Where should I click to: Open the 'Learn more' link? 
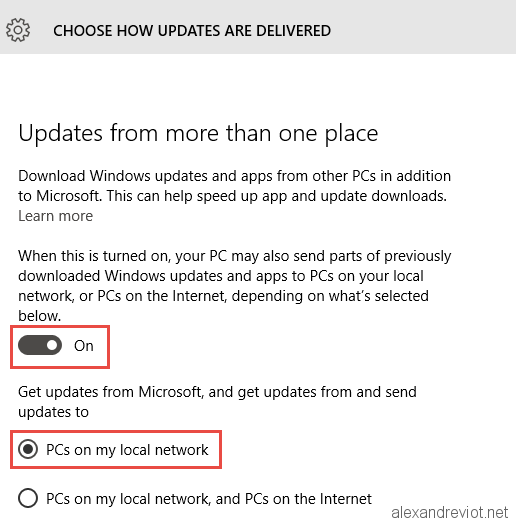coord(55,216)
